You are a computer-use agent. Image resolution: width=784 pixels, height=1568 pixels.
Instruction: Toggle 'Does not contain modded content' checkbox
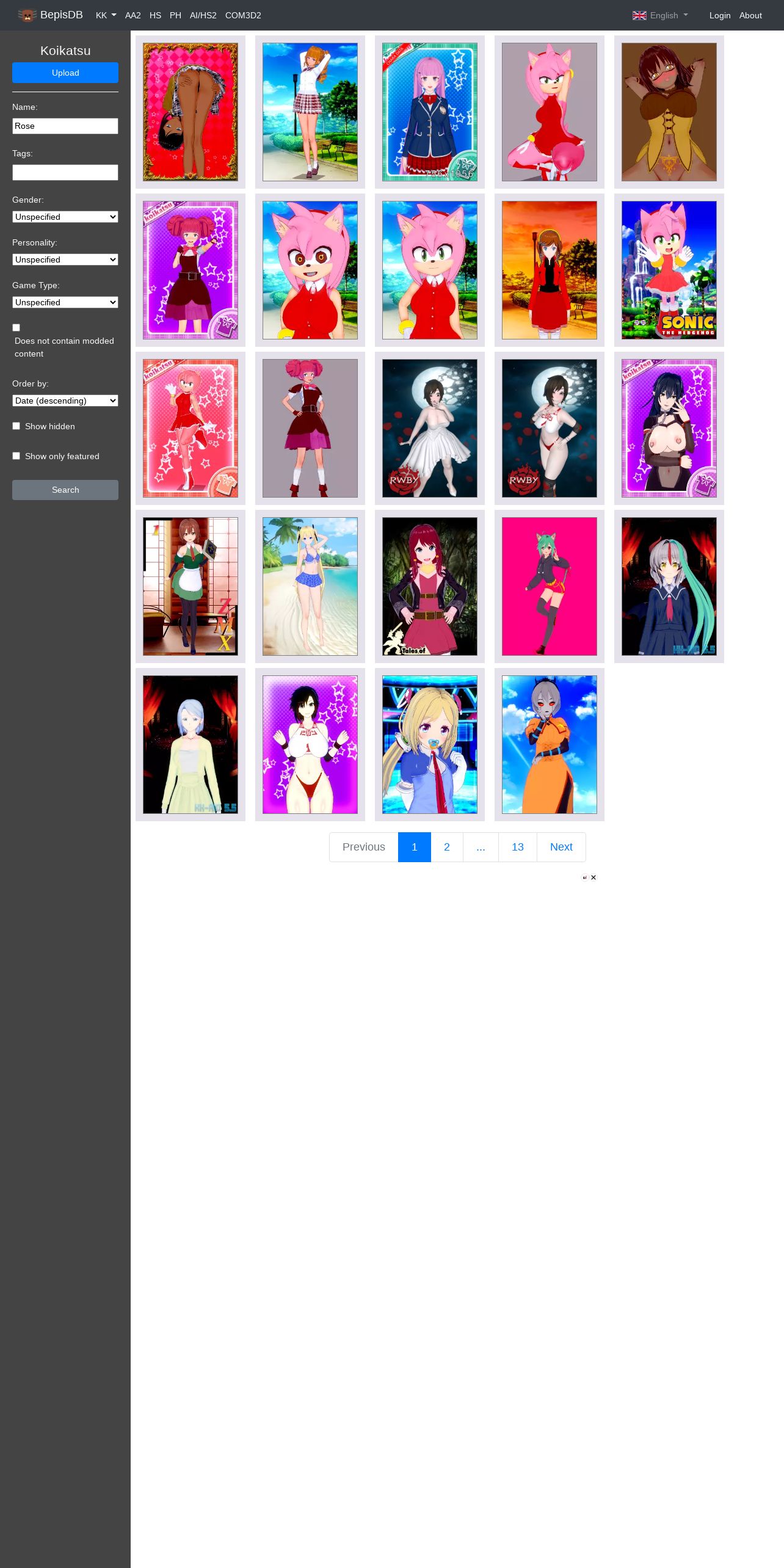click(x=16, y=328)
